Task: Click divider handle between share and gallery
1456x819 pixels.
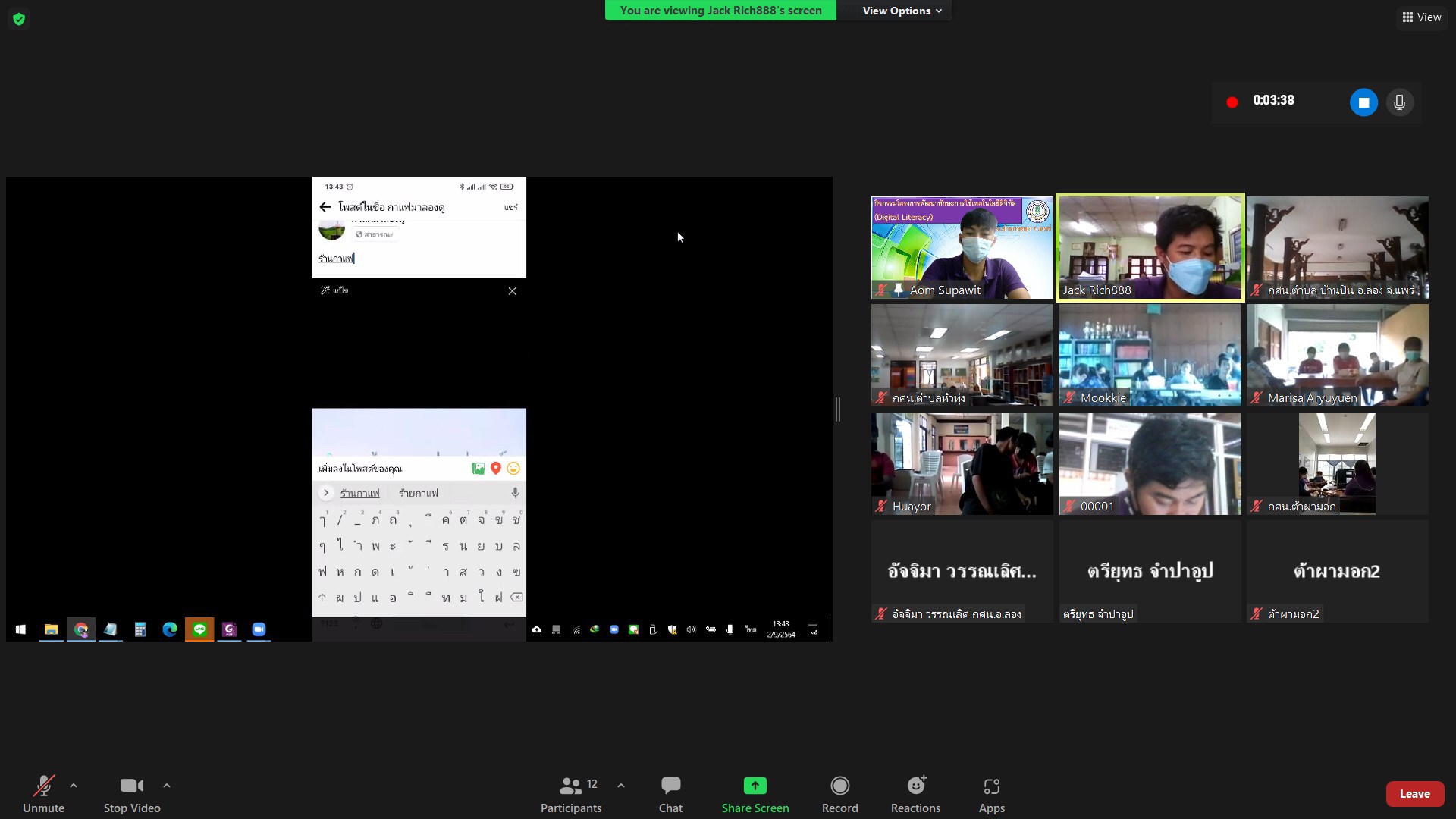Action: [838, 409]
